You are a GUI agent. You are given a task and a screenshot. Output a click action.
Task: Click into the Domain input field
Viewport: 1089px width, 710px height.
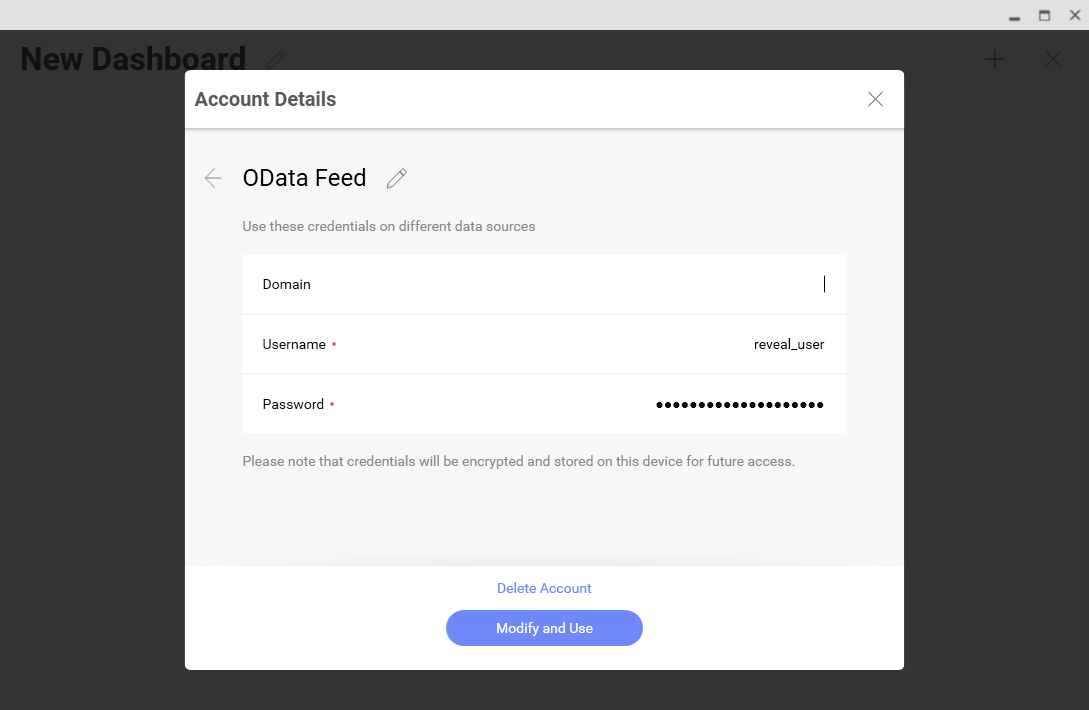coord(600,284)
